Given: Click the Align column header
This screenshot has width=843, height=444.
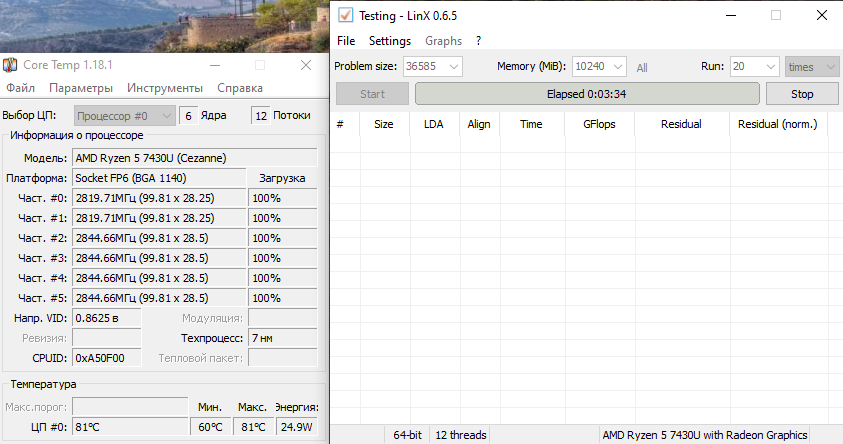Looking at the screenshot, I should click(x=479, y=124).
